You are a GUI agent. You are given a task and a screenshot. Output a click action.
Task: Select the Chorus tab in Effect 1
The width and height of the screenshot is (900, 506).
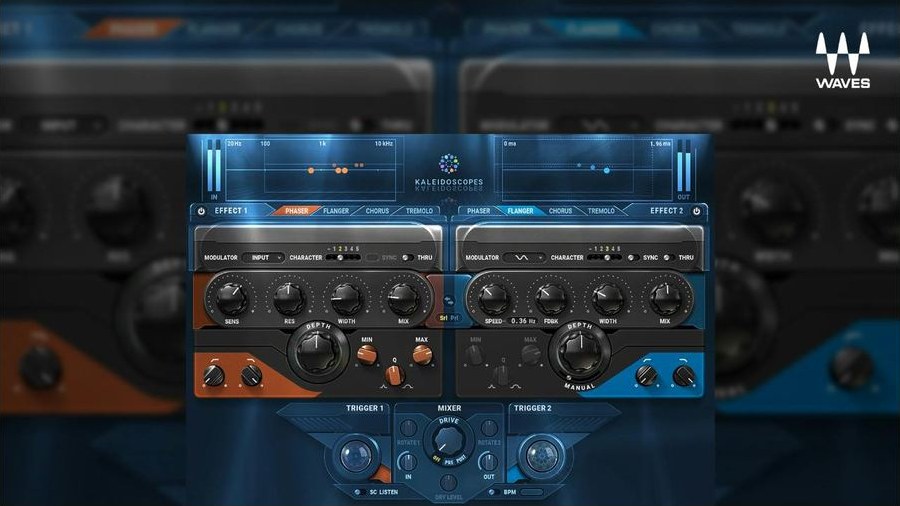pos(377,211)
